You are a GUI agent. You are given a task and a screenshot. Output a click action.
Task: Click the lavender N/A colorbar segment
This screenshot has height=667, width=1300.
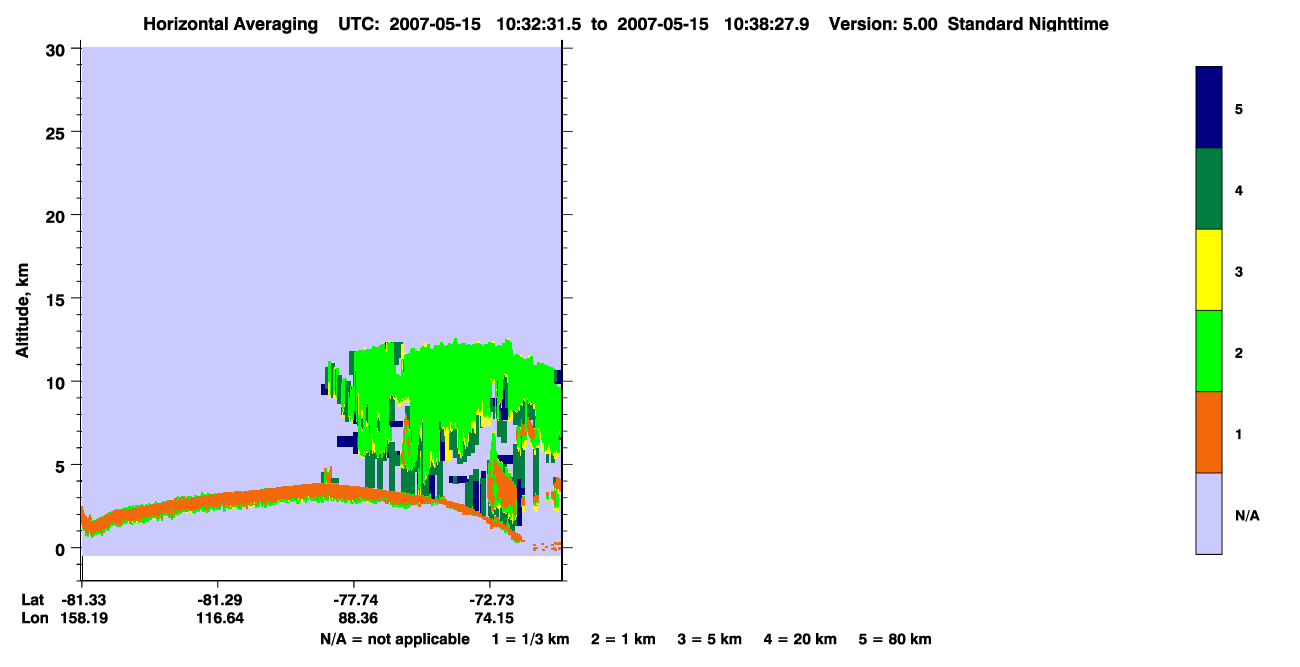(1208, 513)
